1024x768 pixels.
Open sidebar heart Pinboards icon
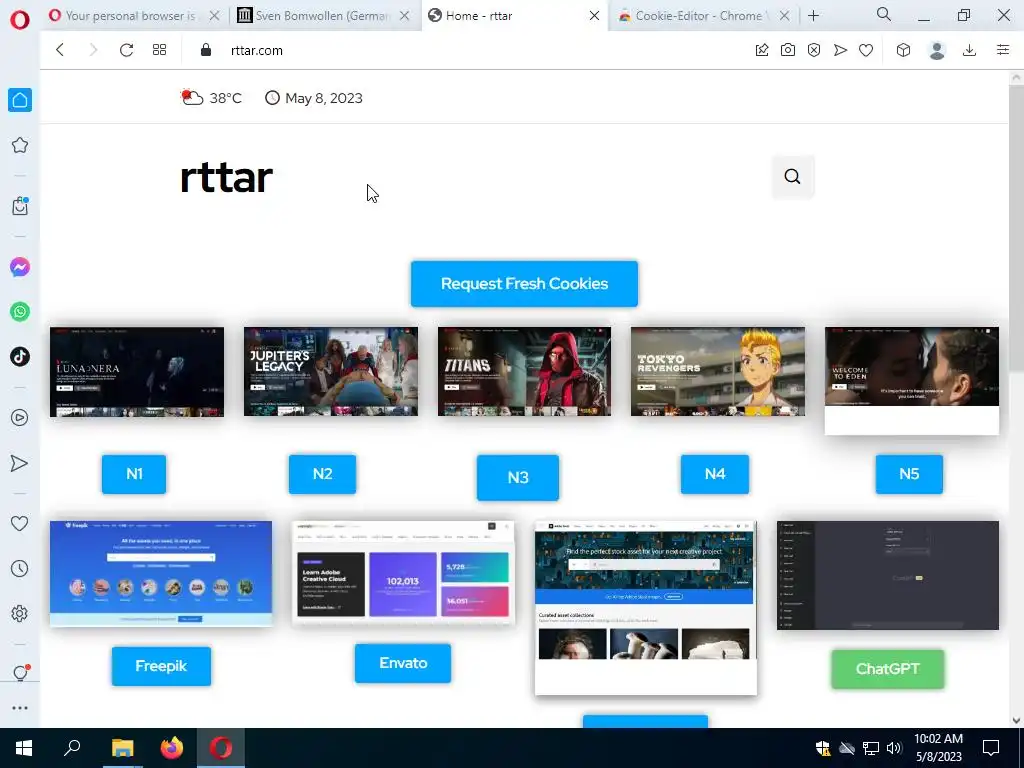(x=20, y=523)
